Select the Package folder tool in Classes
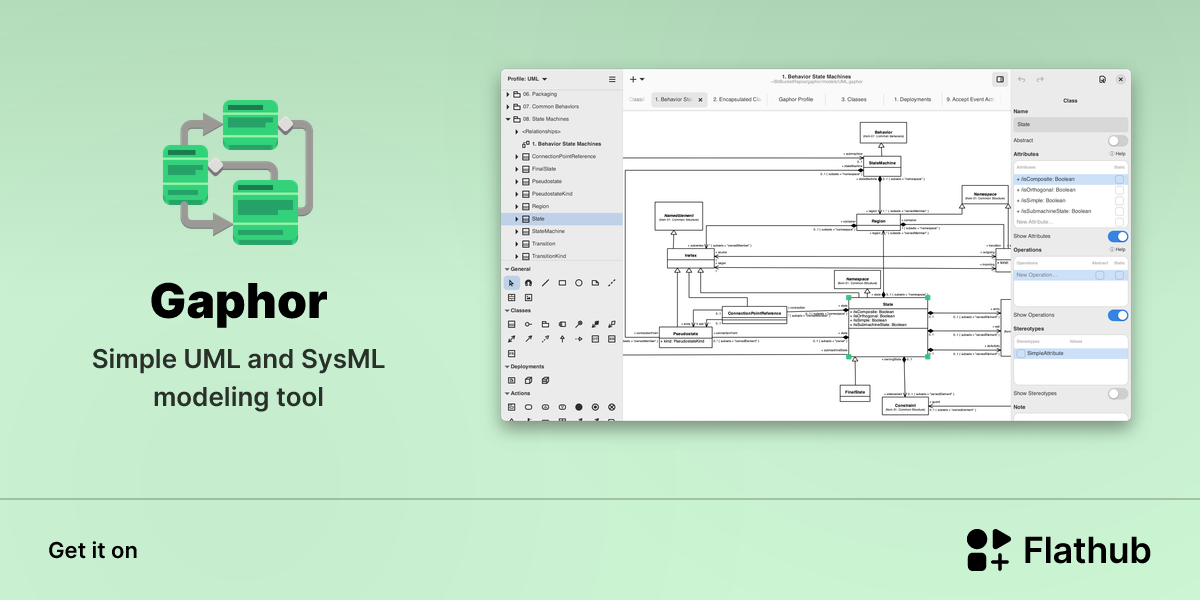This screenshot has width=1200, height=600. click(545, 324)
